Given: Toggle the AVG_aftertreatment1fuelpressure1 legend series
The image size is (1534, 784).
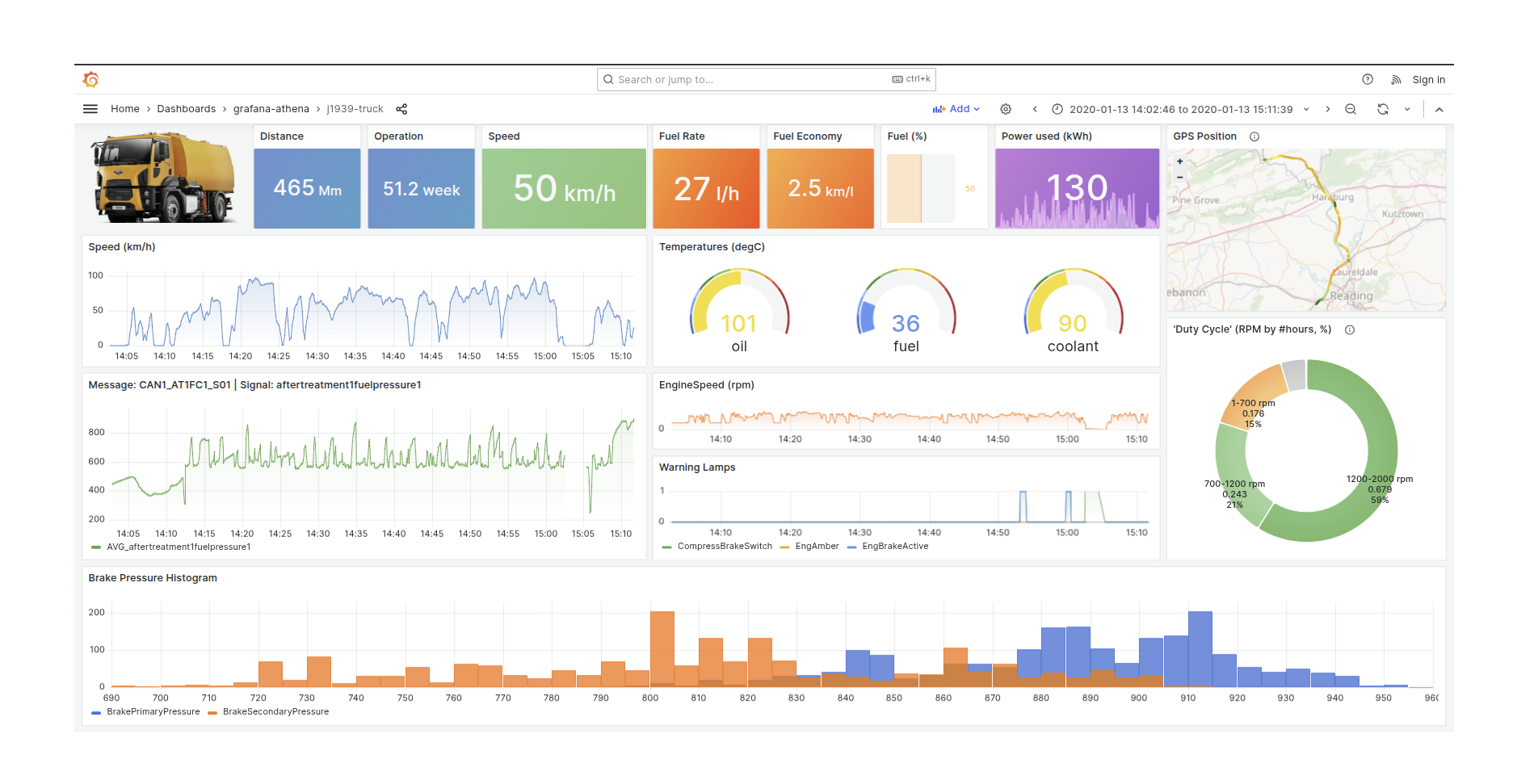Looking at the screenshot, I should (x=178, y=547).
